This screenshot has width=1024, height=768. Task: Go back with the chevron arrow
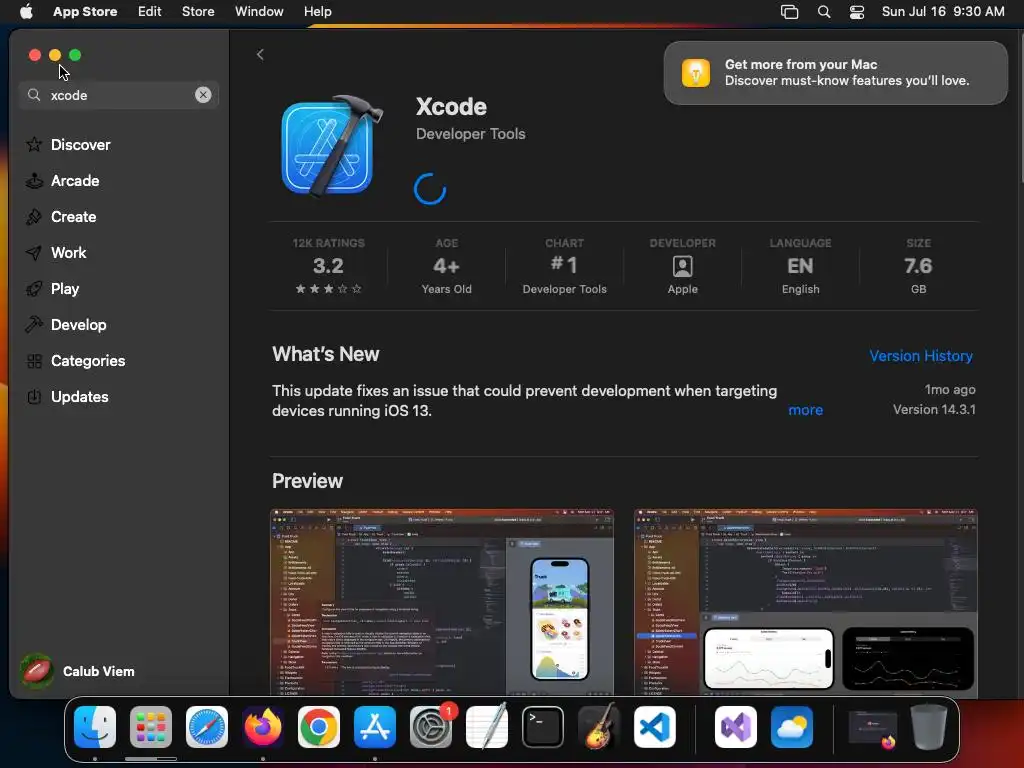click(x=260, y=54)
